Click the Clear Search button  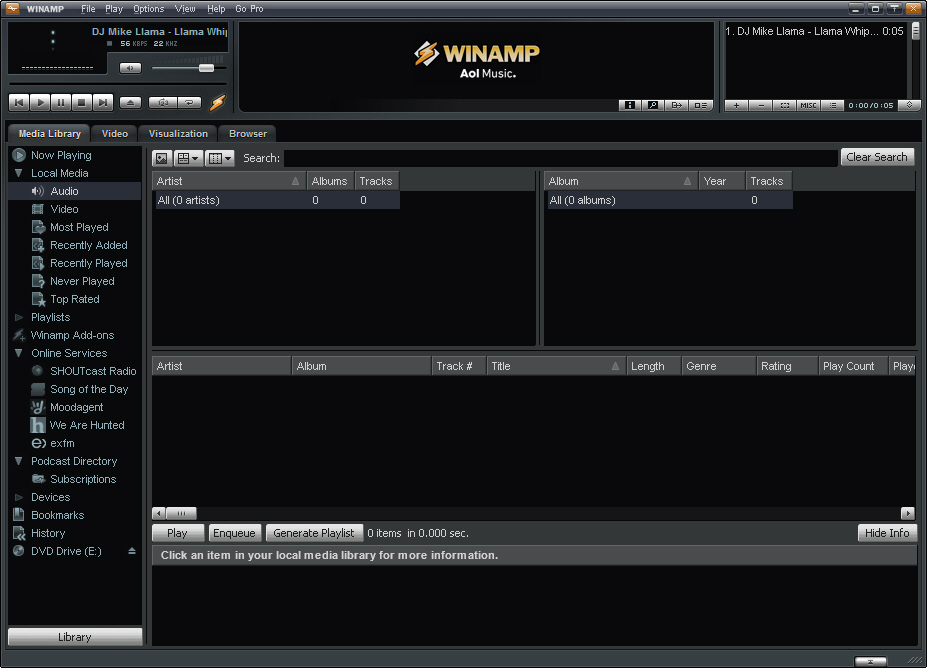coord(876,157)
